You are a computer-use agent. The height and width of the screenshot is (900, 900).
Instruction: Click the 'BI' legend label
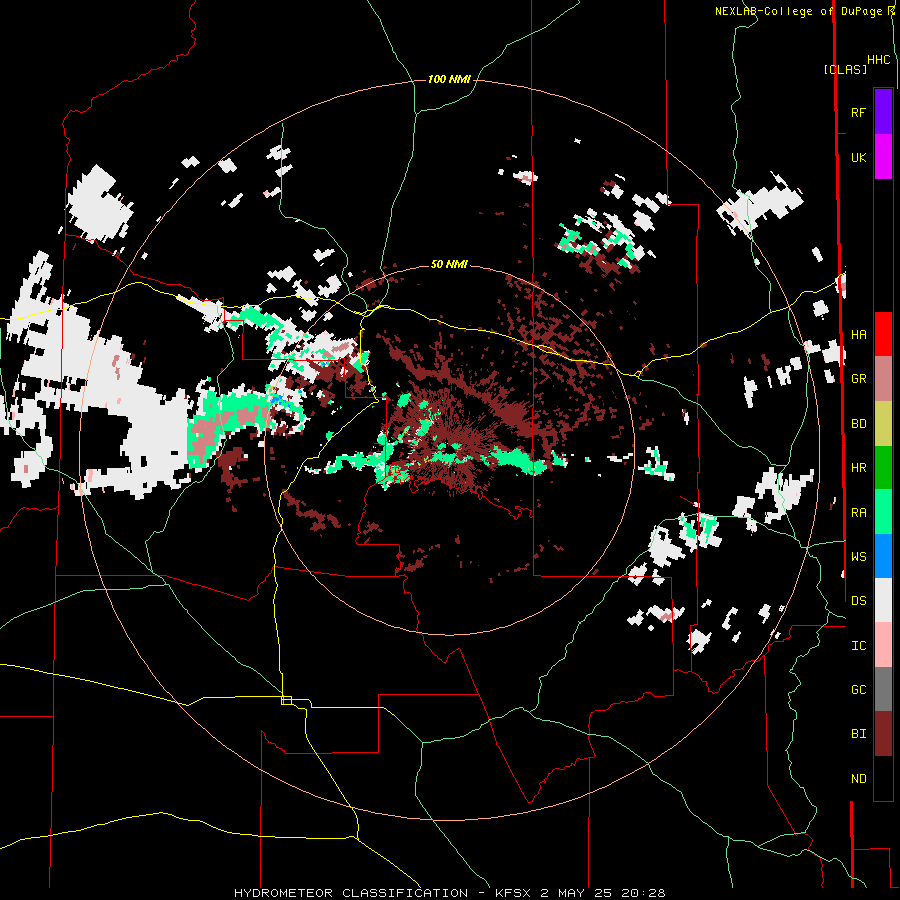[858, 734]
